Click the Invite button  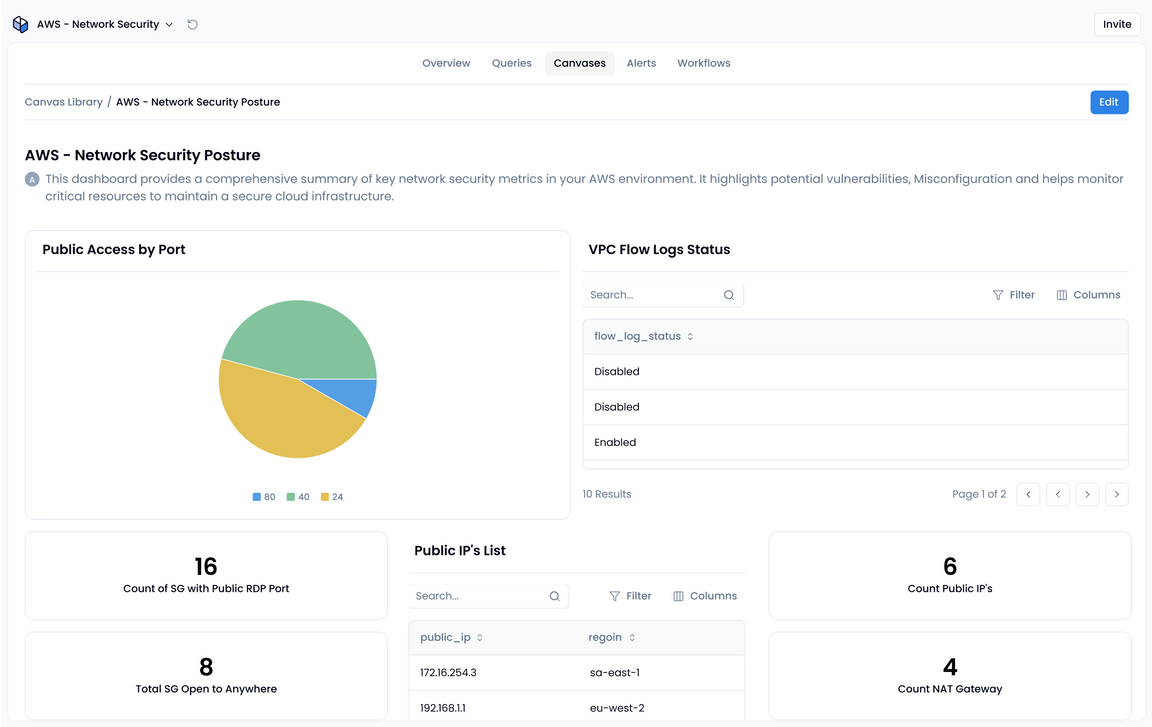[x=1117, y=24]
